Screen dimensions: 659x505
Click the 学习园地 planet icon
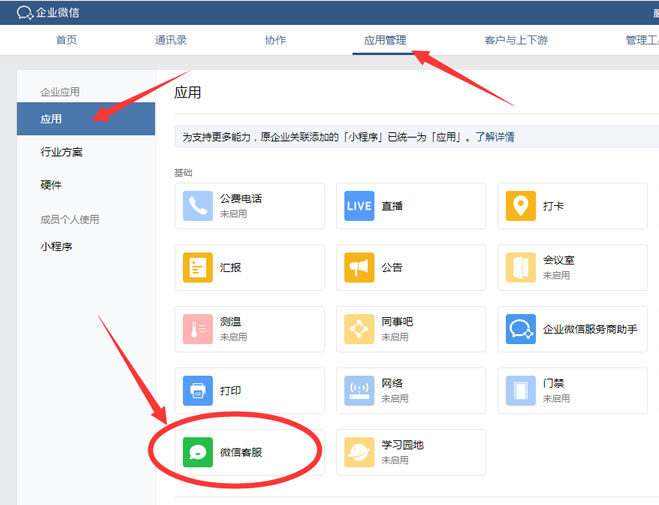tap(360, 452)
